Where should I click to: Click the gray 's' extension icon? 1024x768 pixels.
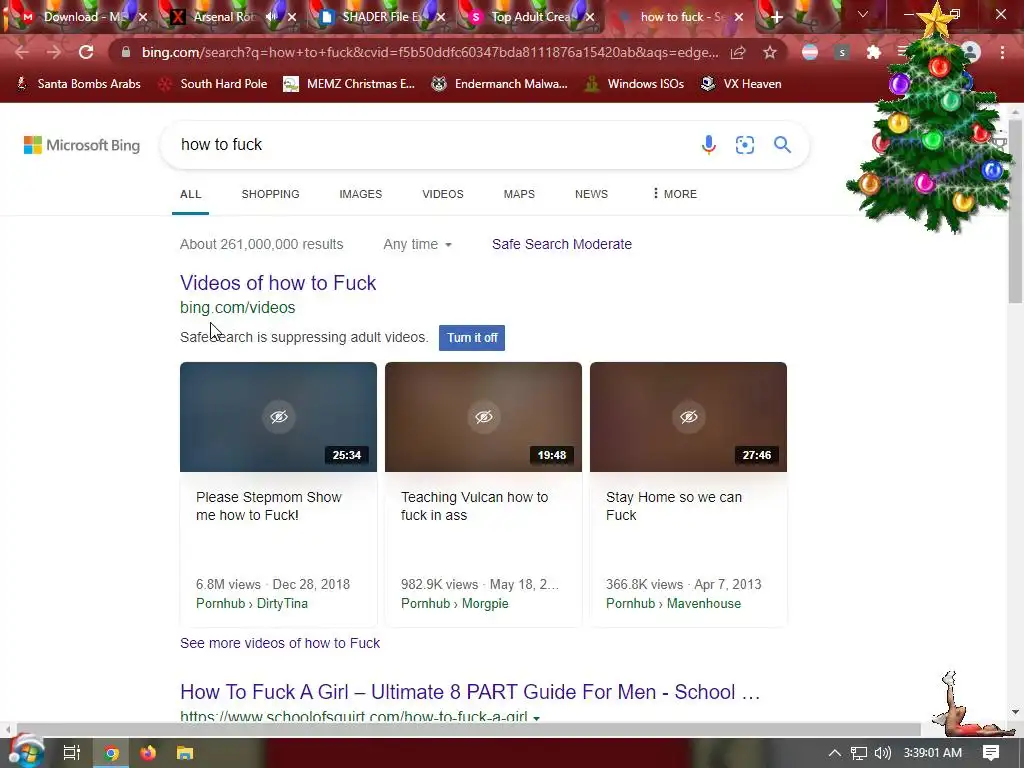point(842,52)
